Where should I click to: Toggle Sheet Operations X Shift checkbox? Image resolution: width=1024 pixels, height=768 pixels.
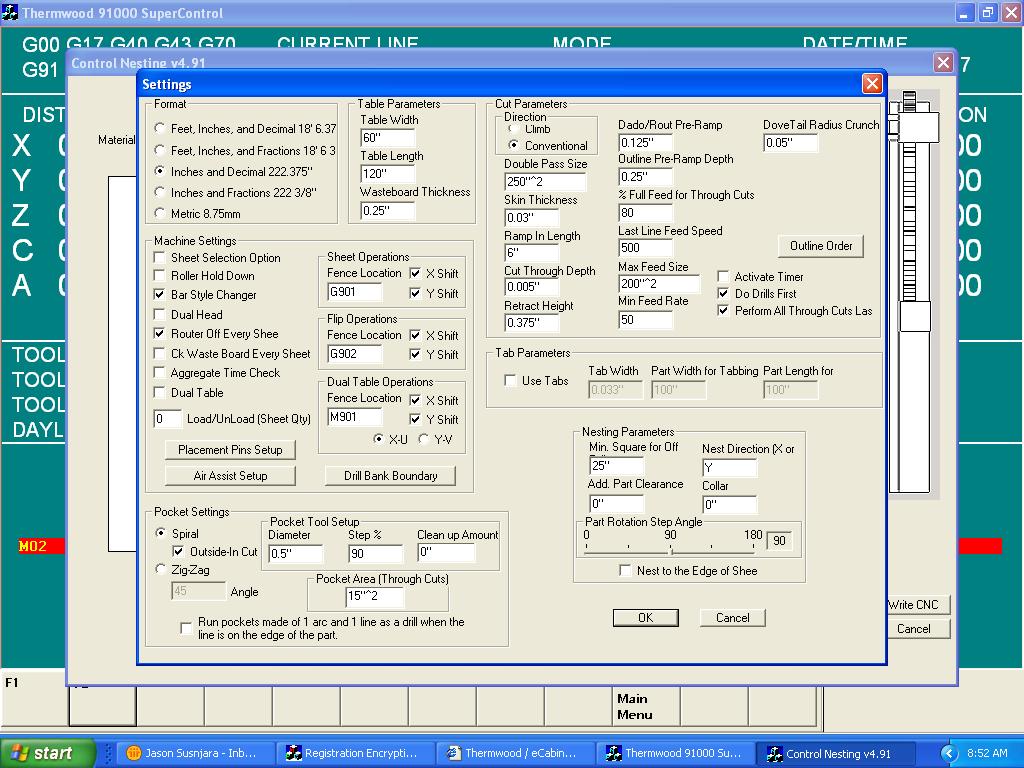coord(415,273)
